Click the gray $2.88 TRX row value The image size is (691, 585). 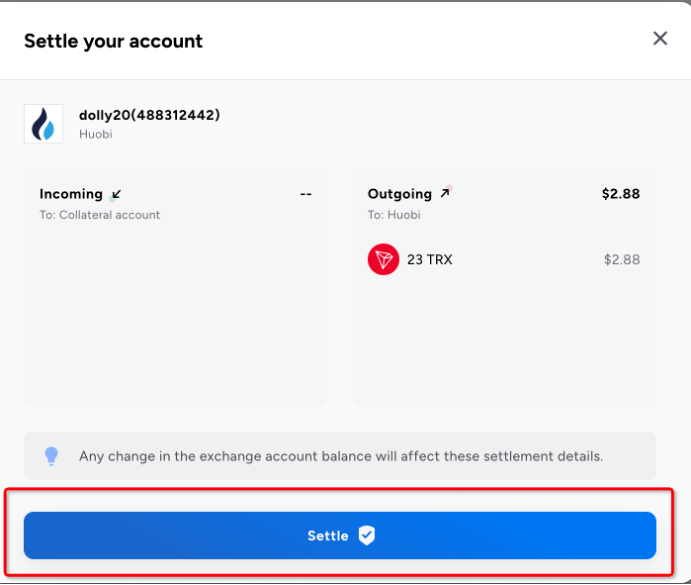point(621,260)
